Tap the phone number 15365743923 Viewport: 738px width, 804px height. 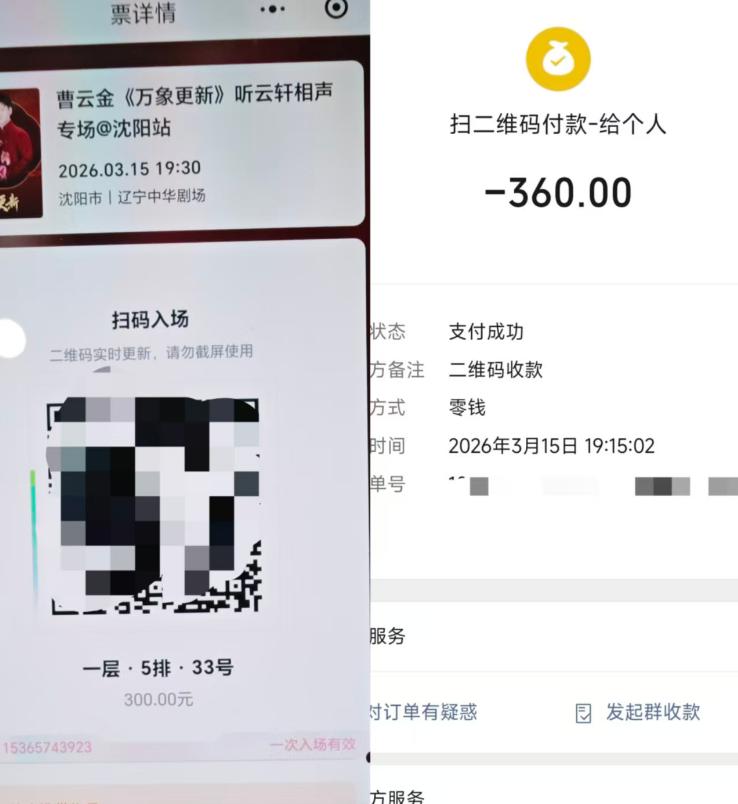47,747
